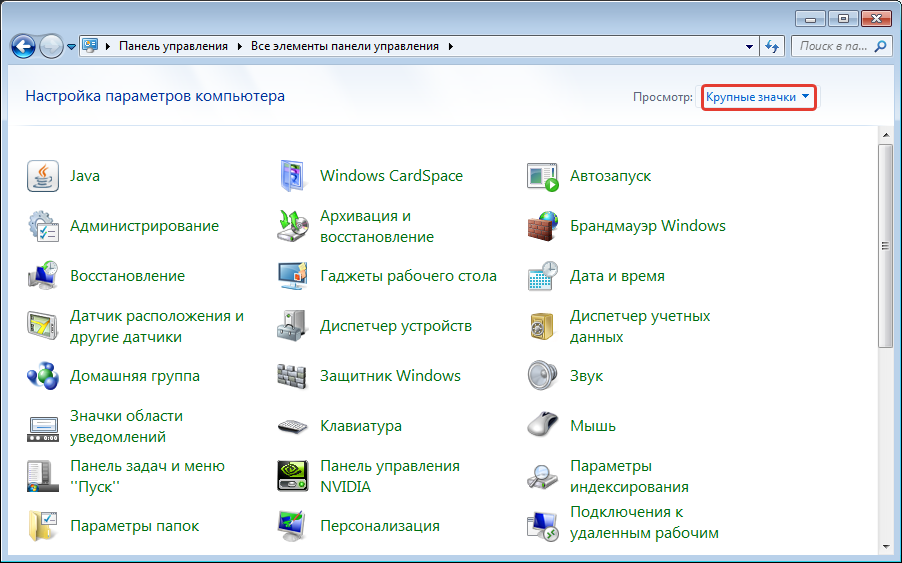Expand the recent pages arrow near Back button

point(71,47)
